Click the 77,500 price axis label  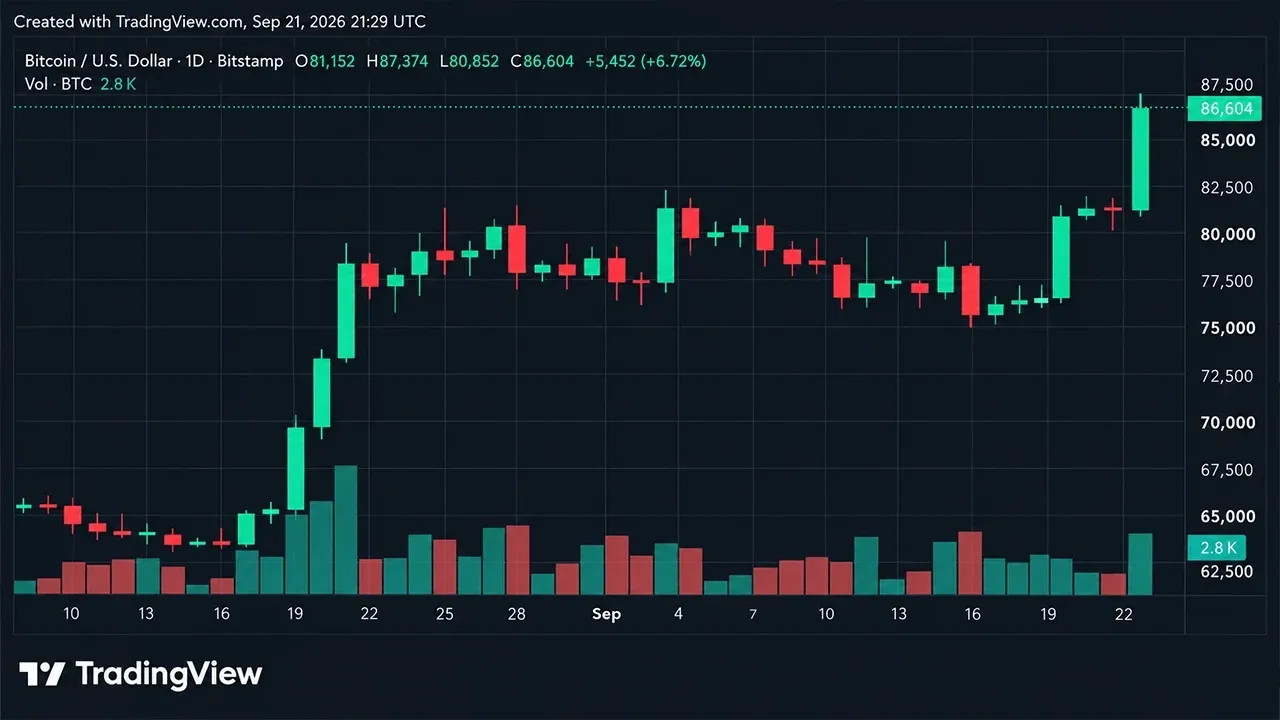(1226, 281)
